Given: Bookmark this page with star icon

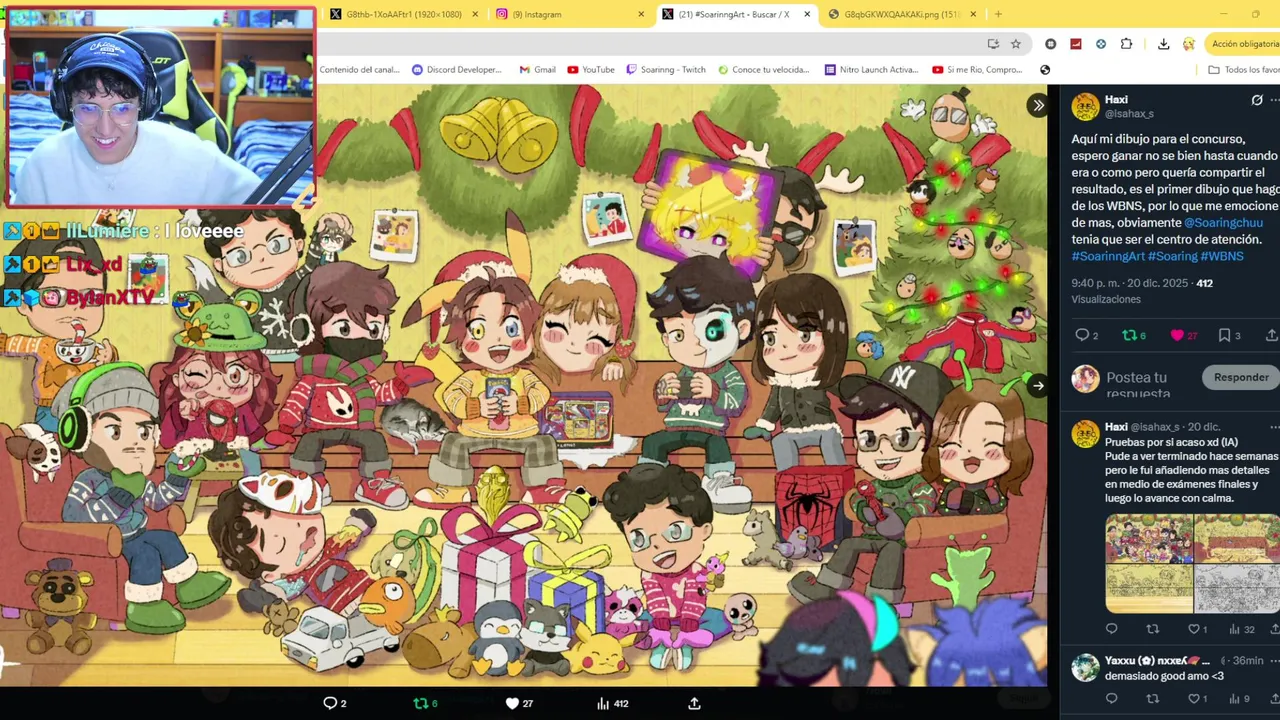Looking at the screenshot, I should tap(1016, 44).
